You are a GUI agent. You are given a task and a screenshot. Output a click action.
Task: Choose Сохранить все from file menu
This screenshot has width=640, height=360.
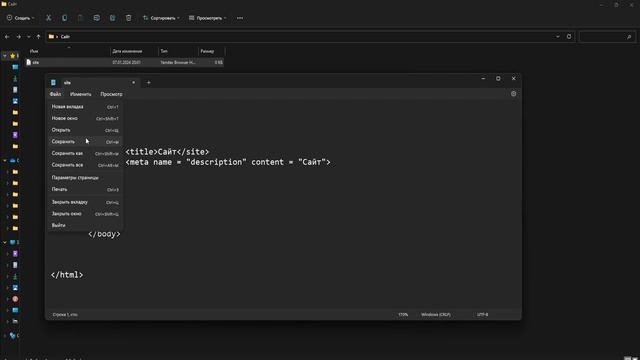pyautogui.click(x=85, y=165)
